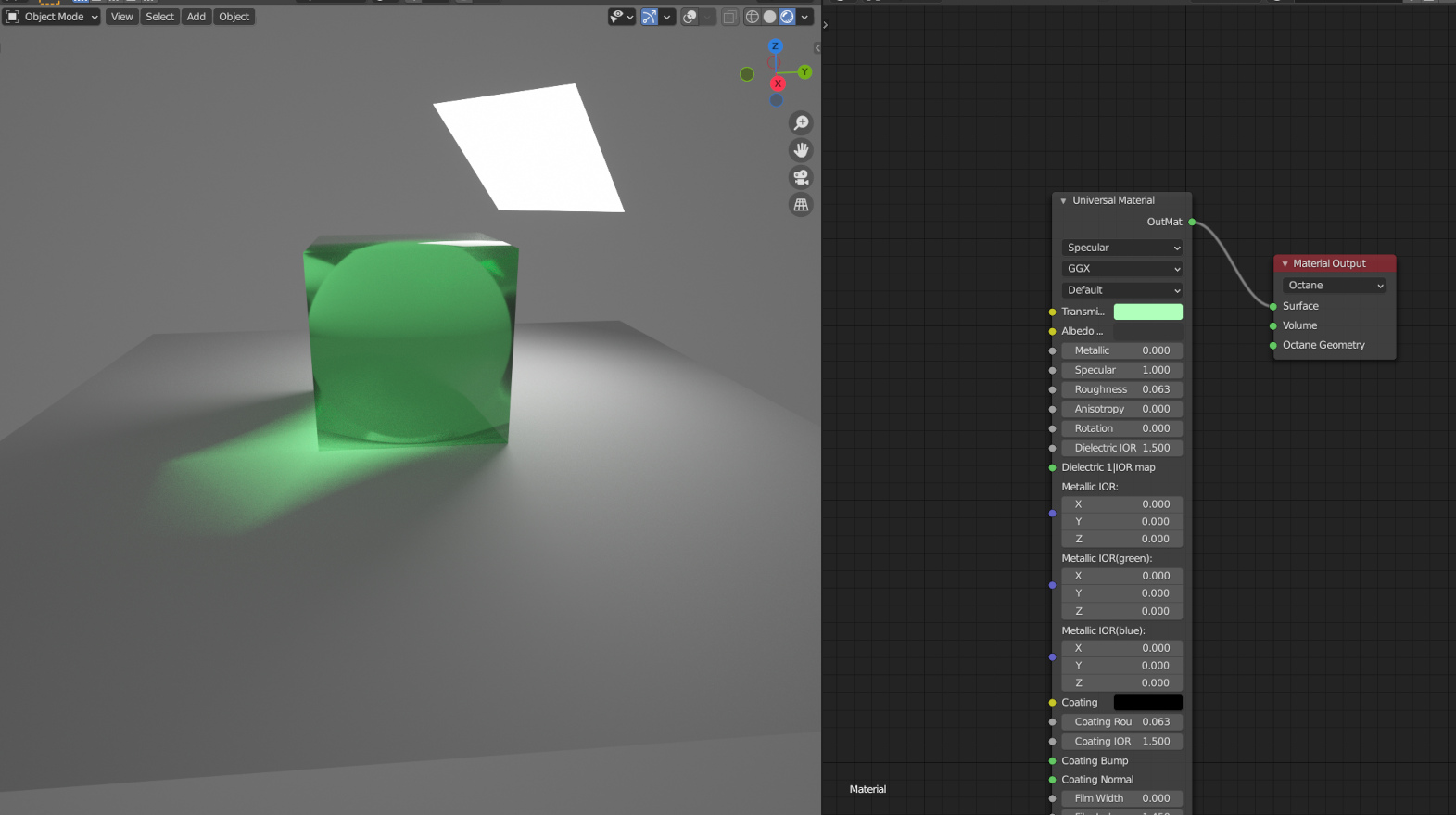Click the Octane Geometry input socket
Screen dimensions: 1456x815
coord(1273,345)
